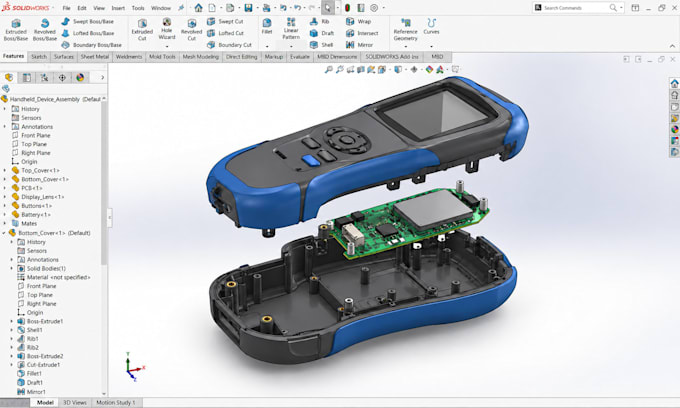Select the Cut-Extrude1 feature
680x408 pixels.
pos(43,365)
